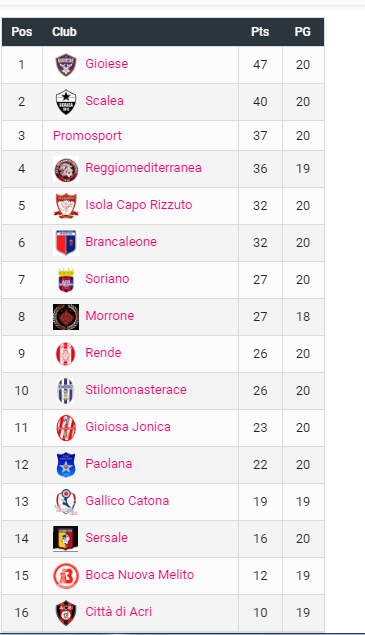Select the Stilomonasterace striped crest
The image size is (365, 635).
coord(66,391)
